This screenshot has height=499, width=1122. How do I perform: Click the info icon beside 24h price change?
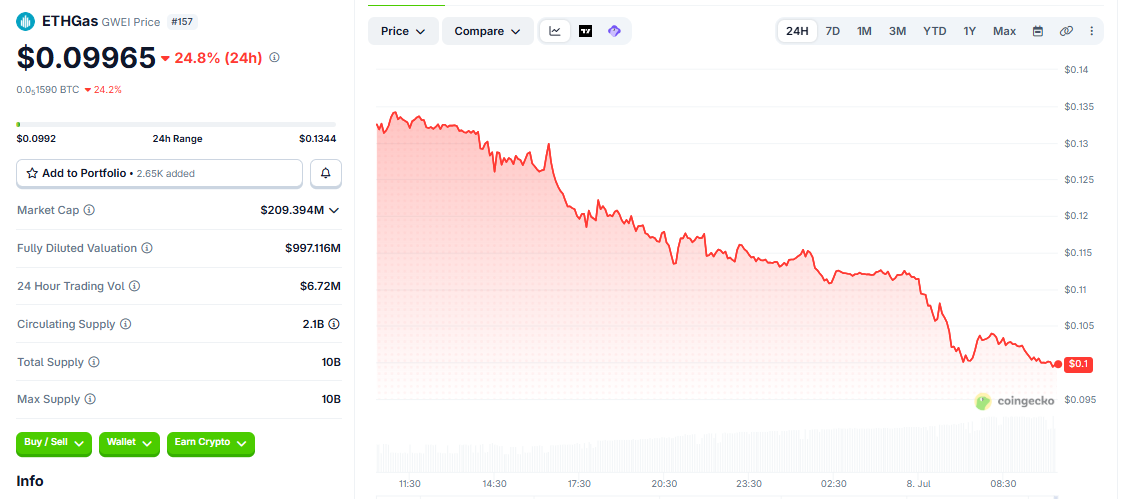pos(274,57)
